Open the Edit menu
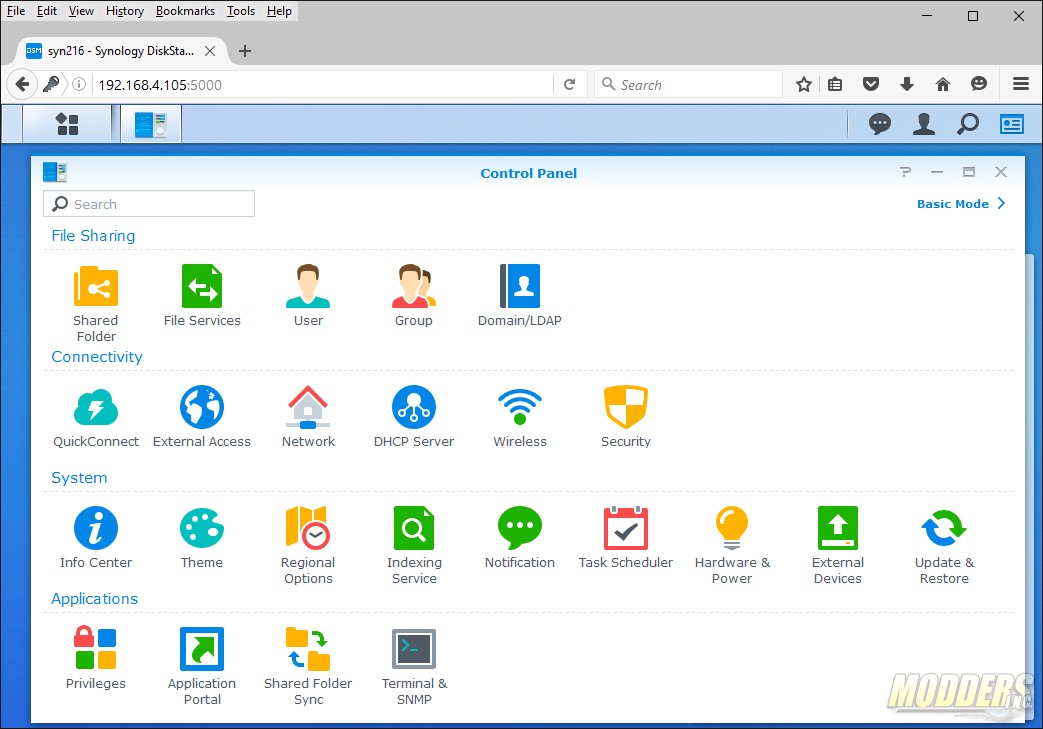 (x=47, y=11)
